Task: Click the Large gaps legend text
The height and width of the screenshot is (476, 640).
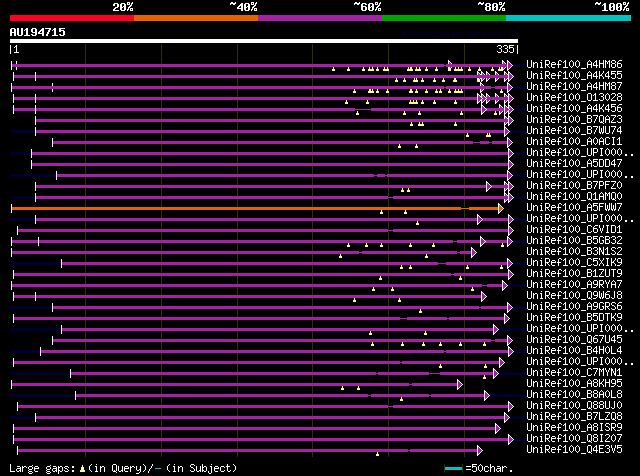Action: pyautogui.click(x=123, y=468)
